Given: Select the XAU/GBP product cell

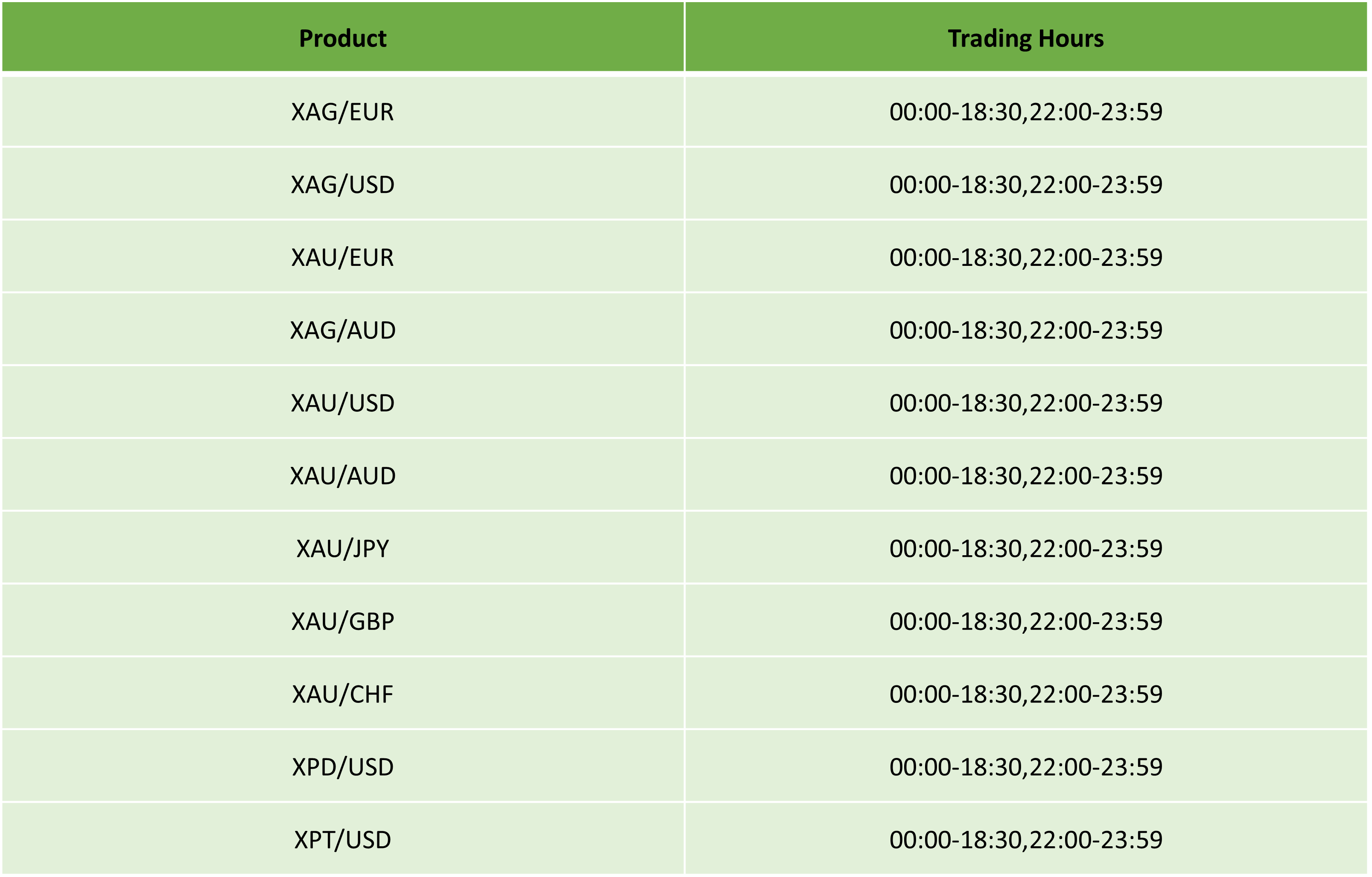Looking at the screenshot, I should point(342,621).
